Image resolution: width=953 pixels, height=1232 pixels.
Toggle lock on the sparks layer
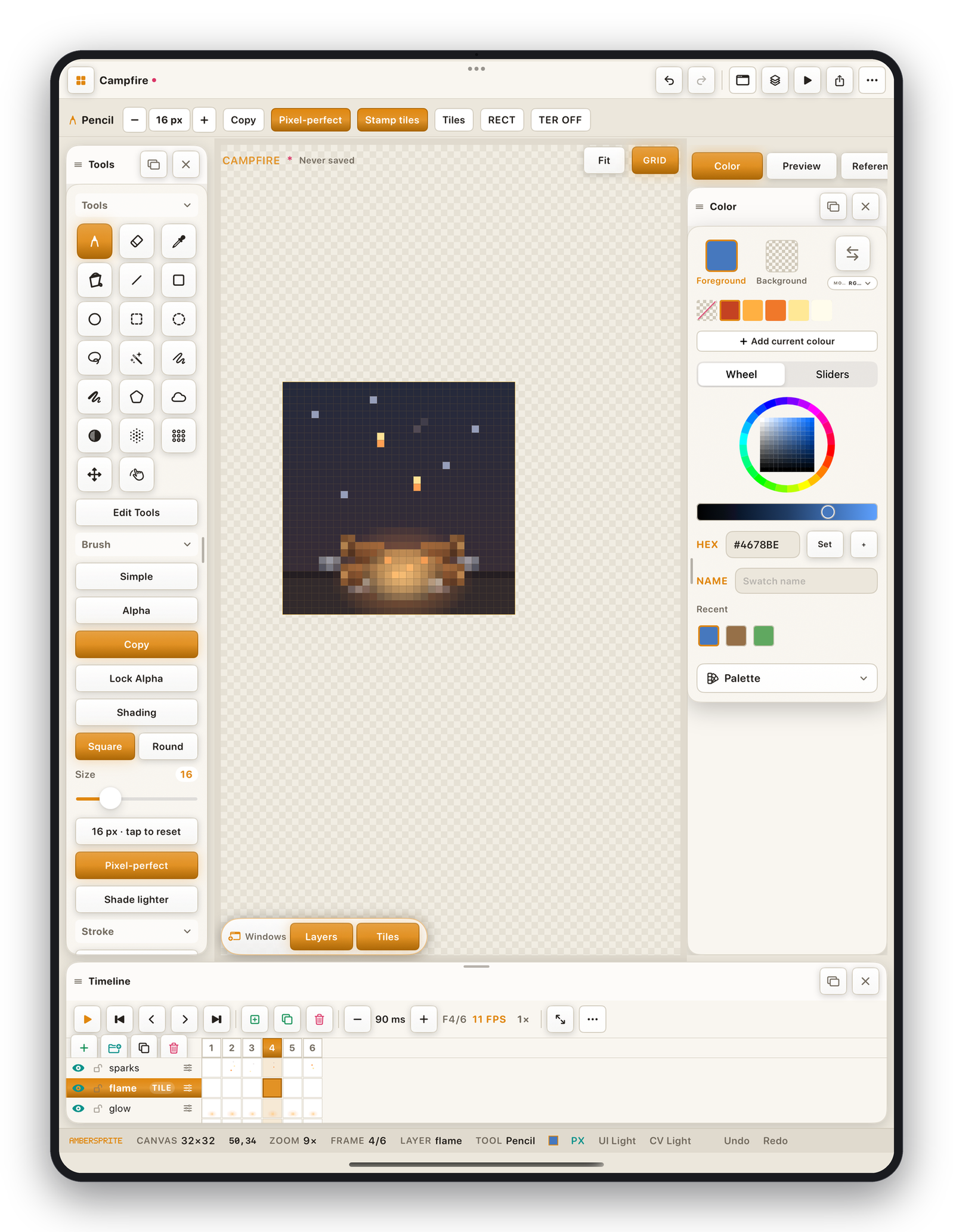point(97,1068)
